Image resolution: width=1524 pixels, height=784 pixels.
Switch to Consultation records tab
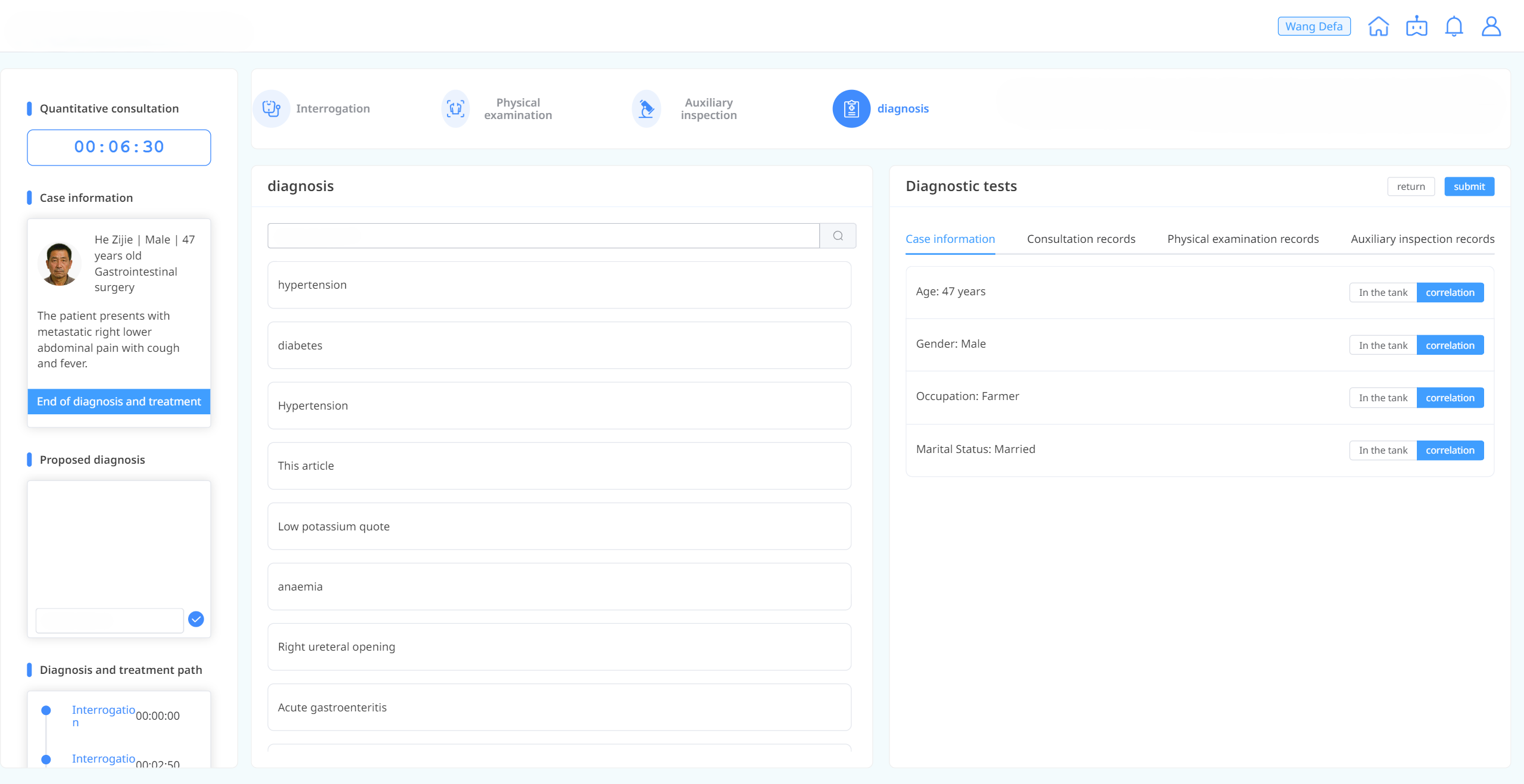1080,239
